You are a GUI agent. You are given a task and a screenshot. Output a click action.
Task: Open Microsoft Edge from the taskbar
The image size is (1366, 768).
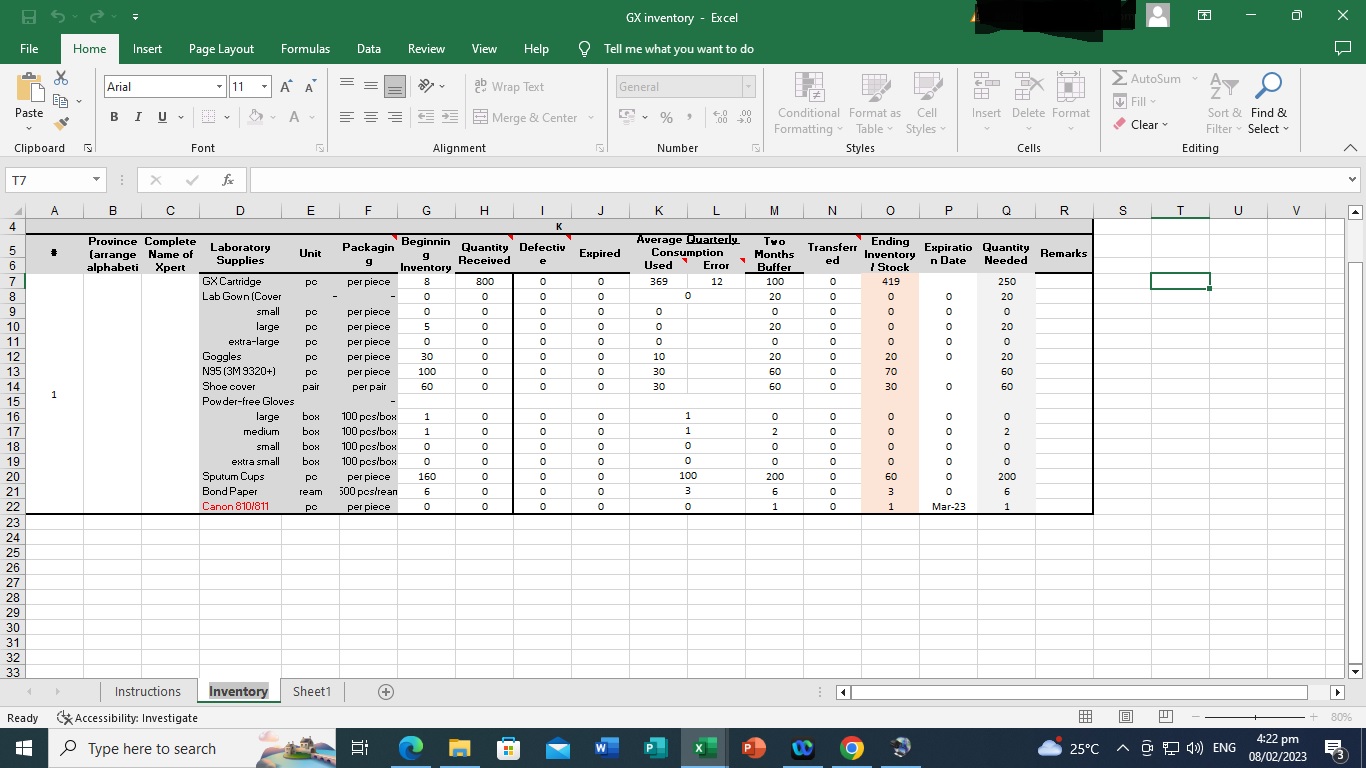click(x=410, y=748)
